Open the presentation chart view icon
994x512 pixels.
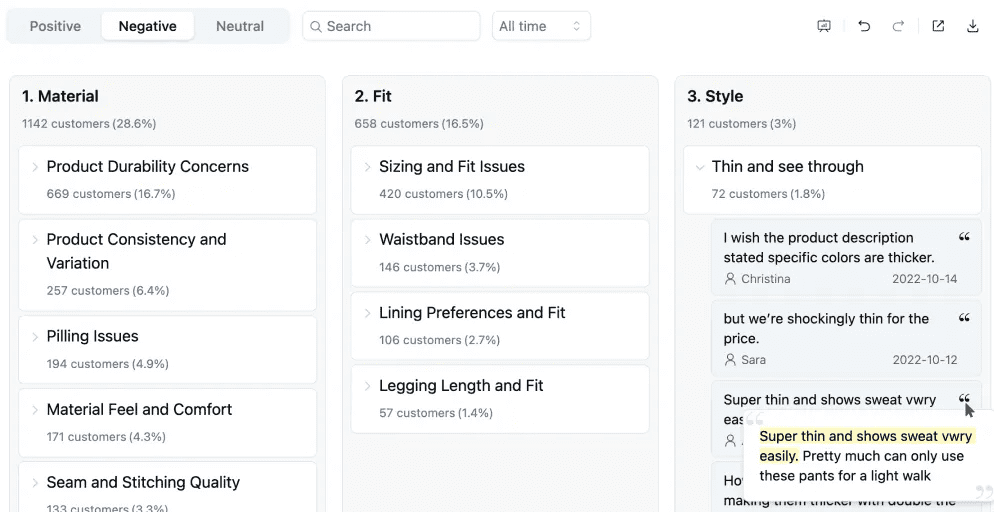point(824,26)
